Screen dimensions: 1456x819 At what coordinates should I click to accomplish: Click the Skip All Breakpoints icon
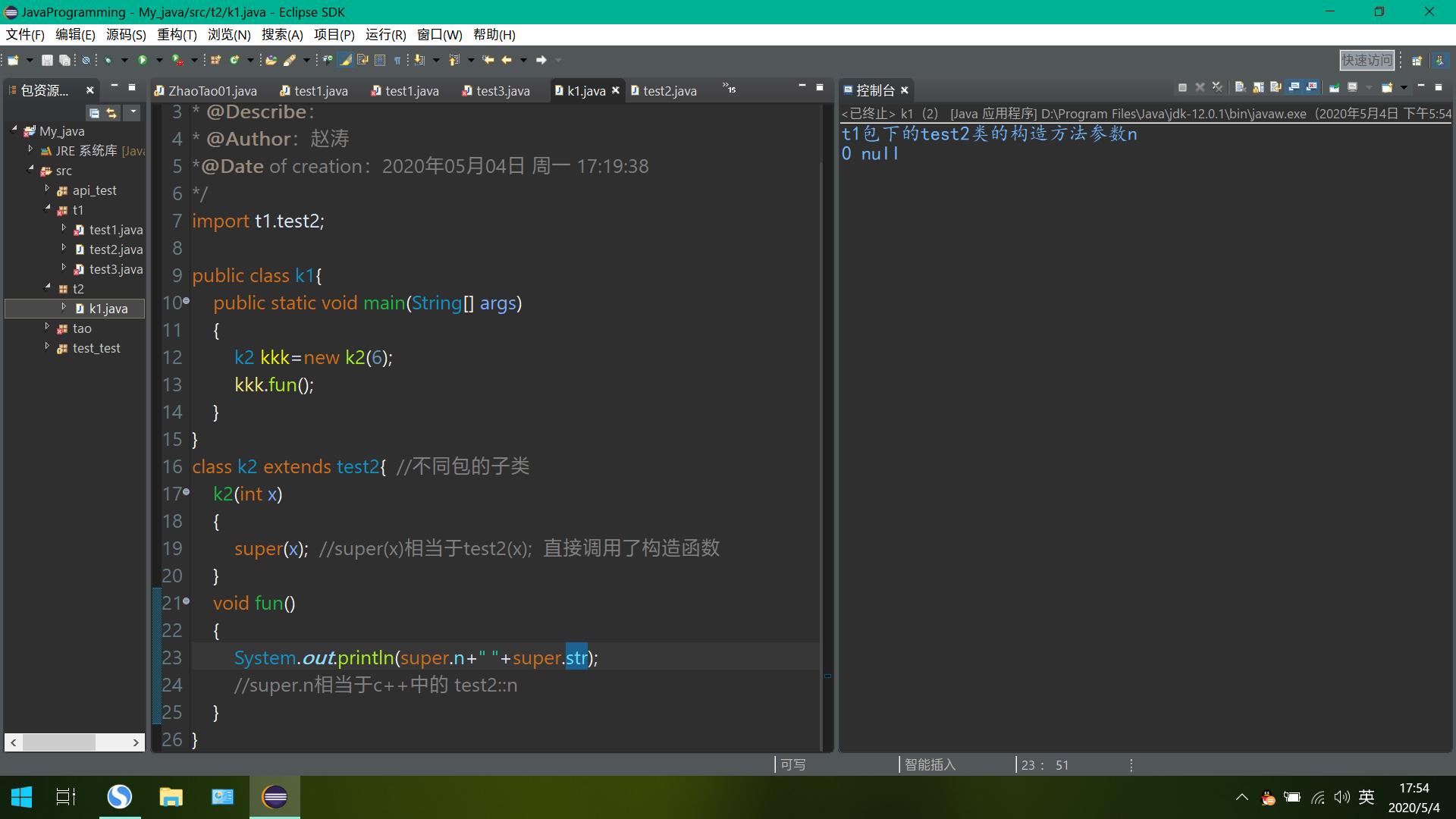(86, 60)
